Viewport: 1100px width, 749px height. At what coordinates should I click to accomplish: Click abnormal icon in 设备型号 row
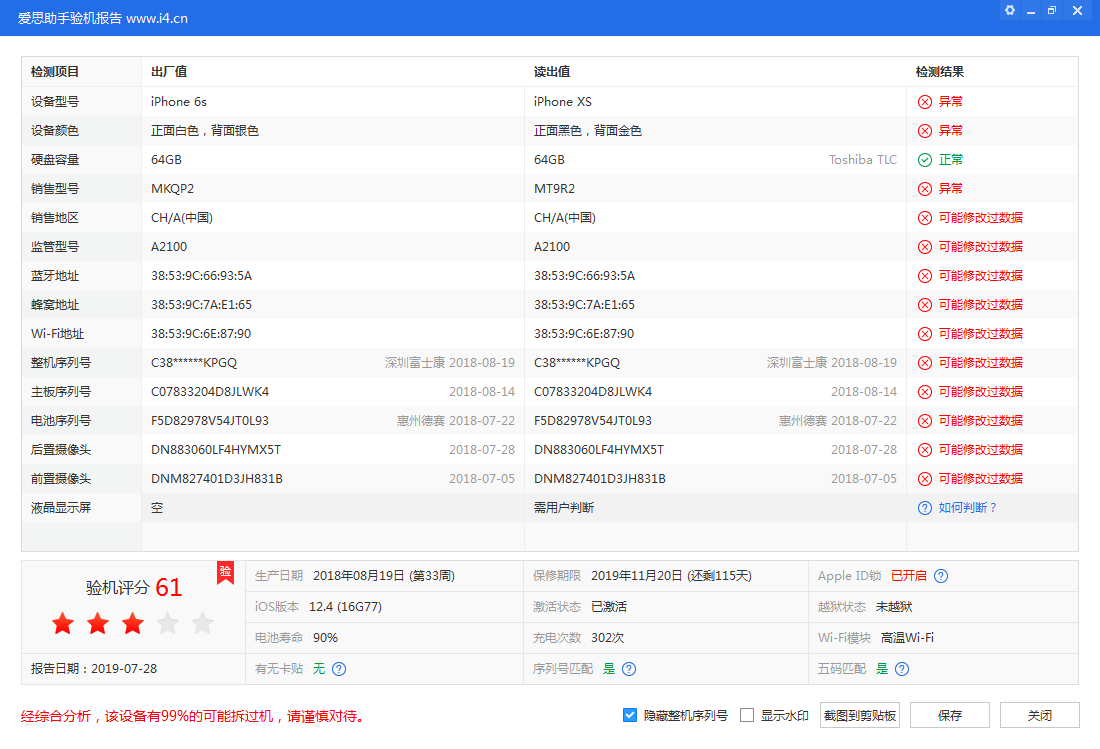tap(925, 102)
